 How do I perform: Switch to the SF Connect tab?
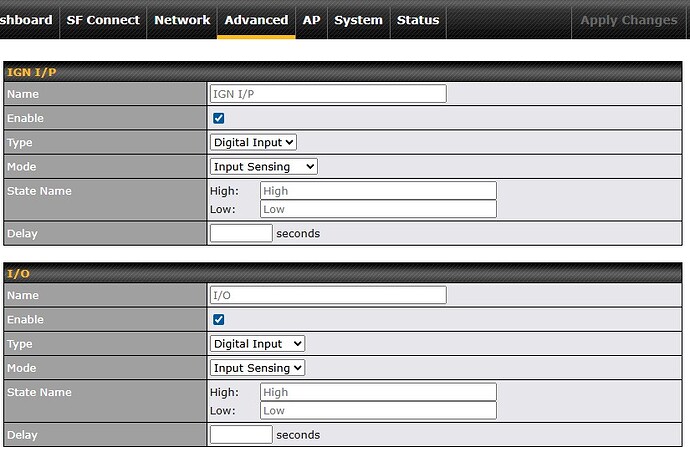[x=103, y=20]
